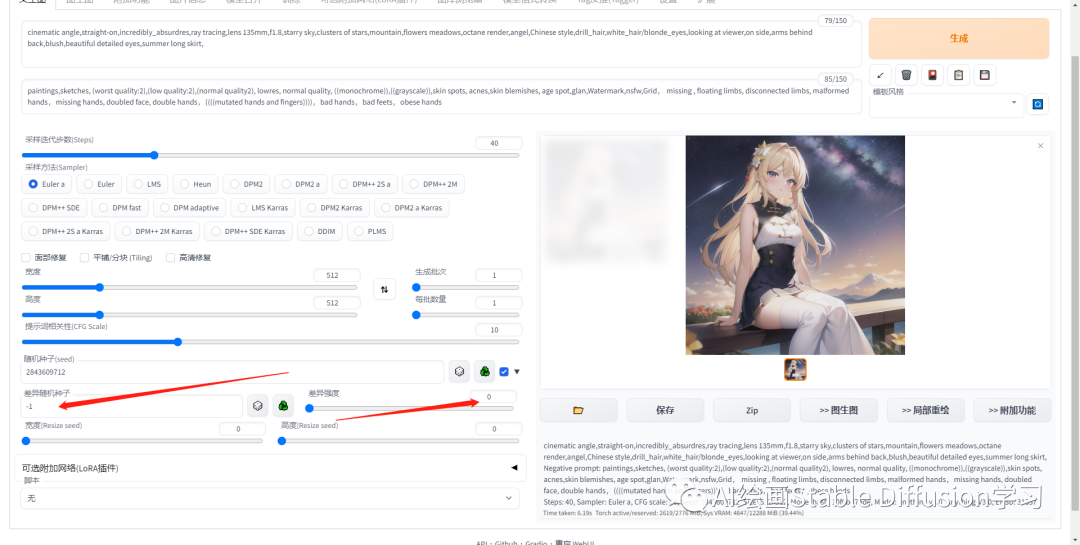Select the DPM2 a sampler
The width and height of the screenshot is (1080, 545).
point(300,184)
